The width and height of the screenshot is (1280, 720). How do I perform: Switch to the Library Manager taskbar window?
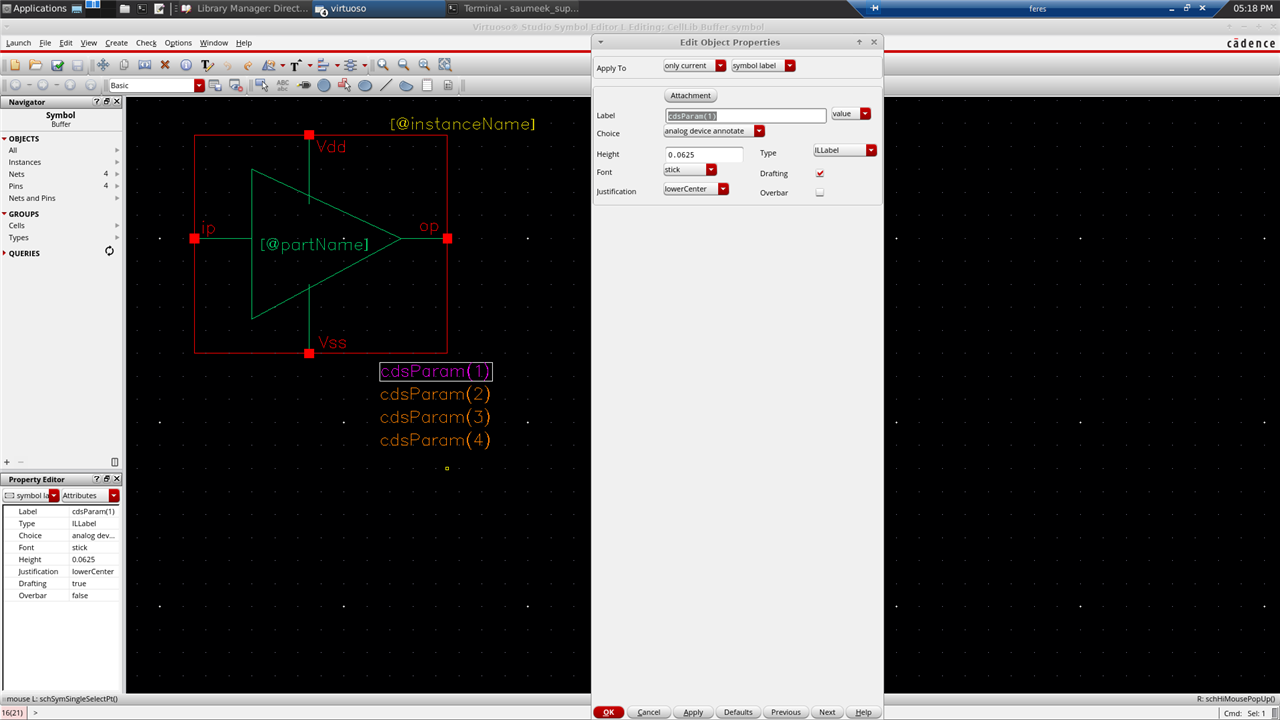pyautogui.click(x=245, y=8)
